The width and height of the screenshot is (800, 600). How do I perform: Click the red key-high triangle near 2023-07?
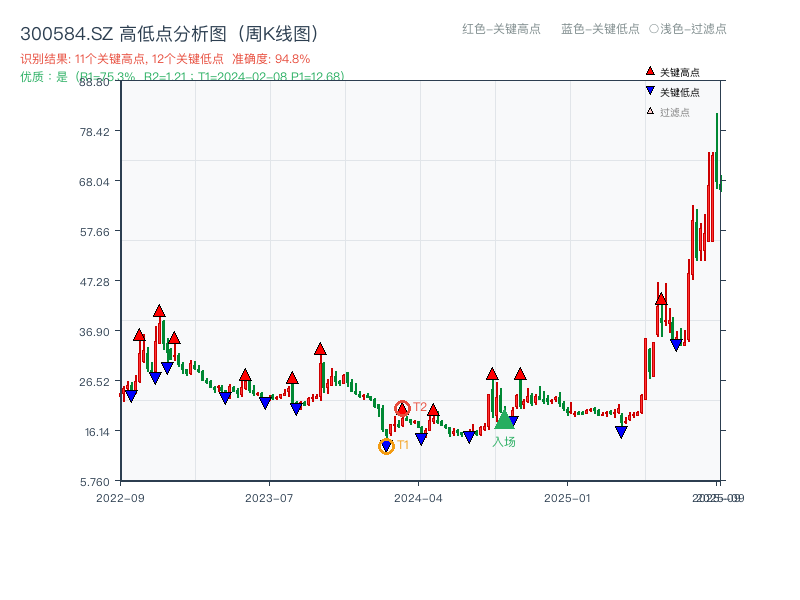[291, 378]
